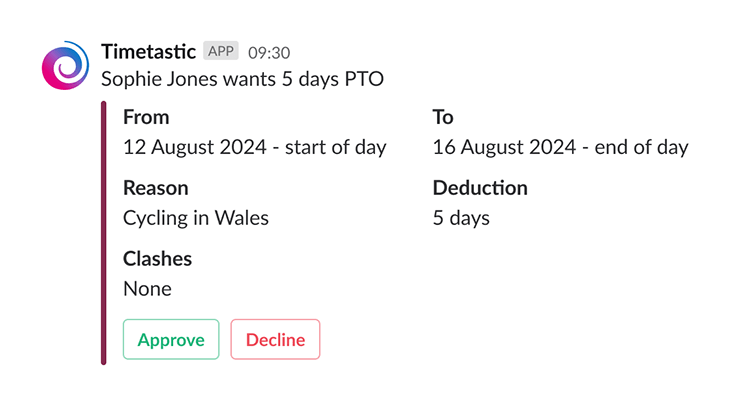The width and height of the screenshot is (735, 406).
Task: Click the From field label
Action: 146,117
